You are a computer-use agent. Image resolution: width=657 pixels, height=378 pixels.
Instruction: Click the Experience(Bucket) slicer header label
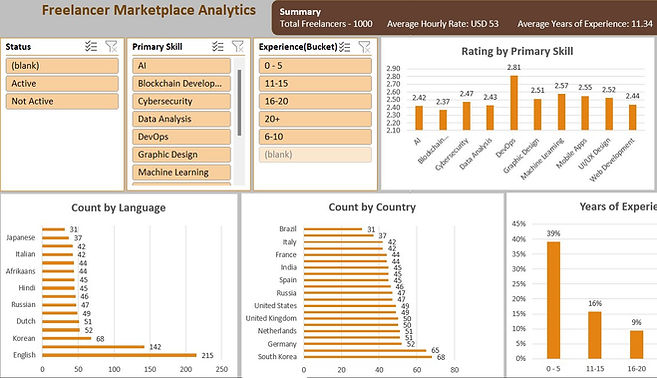(298, 47)
